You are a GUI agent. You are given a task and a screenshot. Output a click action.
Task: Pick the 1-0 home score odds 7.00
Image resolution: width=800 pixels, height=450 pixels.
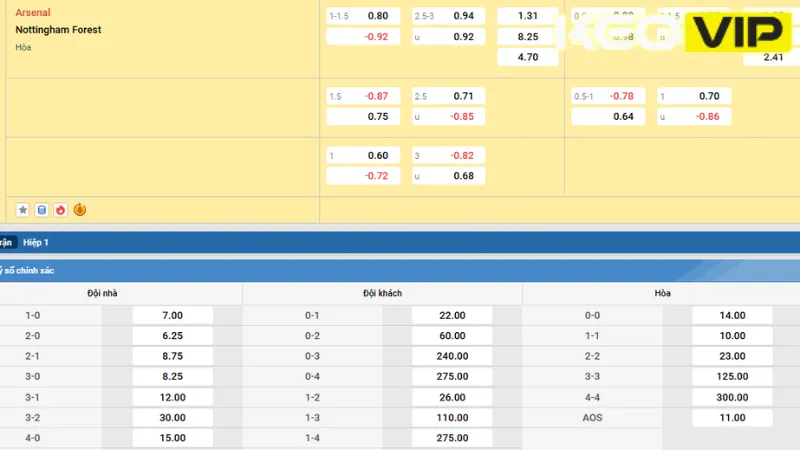[x=172, y=315]
